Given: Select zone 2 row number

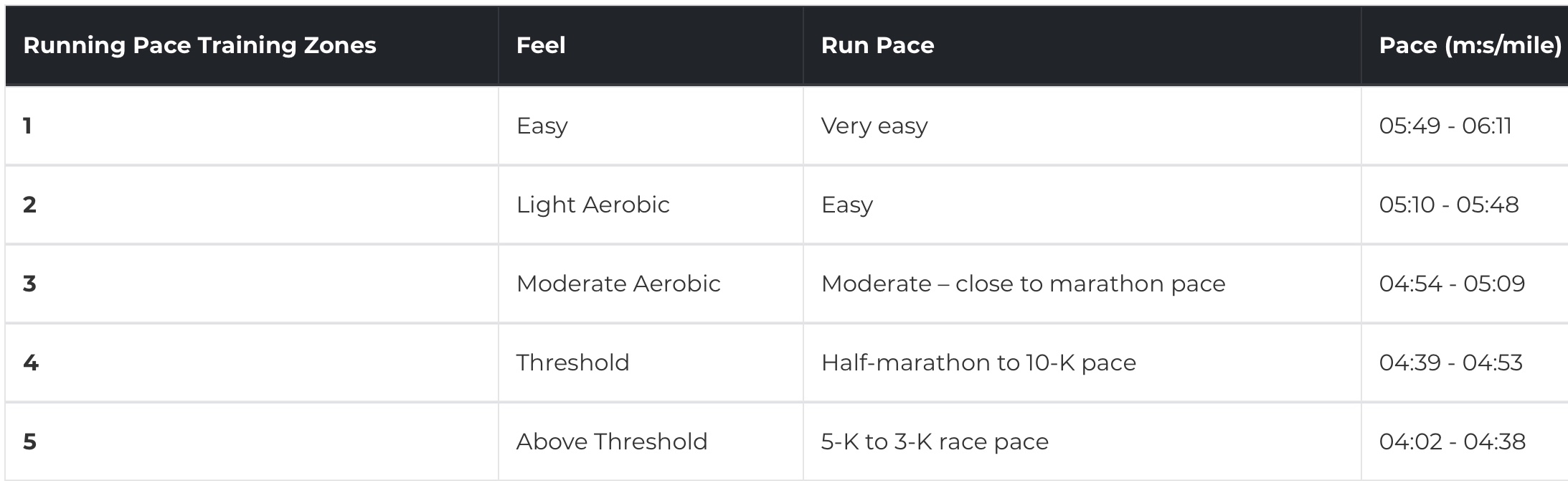Looking at the screenshot, I should [29, 205].
